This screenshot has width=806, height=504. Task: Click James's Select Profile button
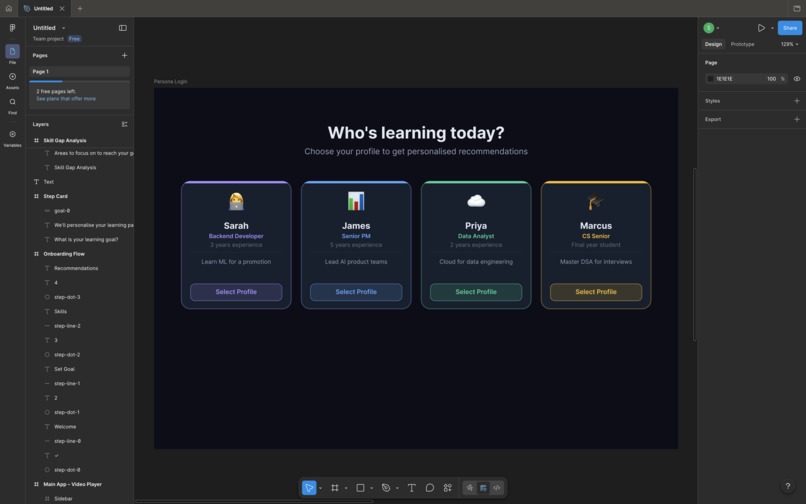(x=356, y=292)
